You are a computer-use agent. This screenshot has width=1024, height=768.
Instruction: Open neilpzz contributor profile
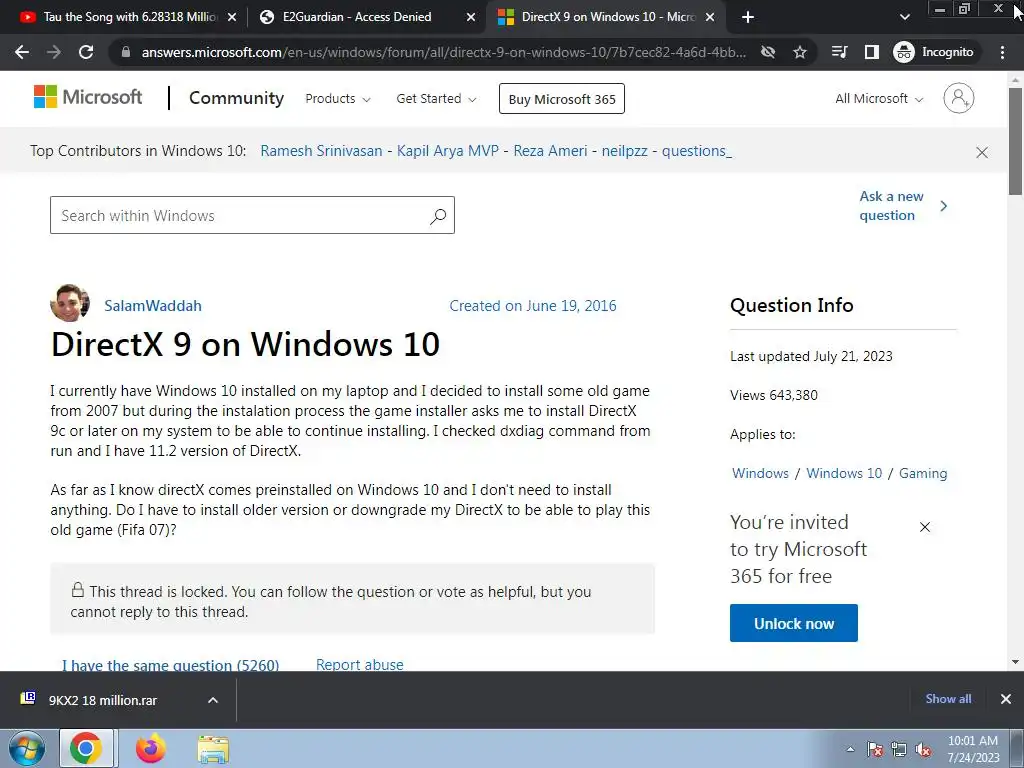coord(625,151)
